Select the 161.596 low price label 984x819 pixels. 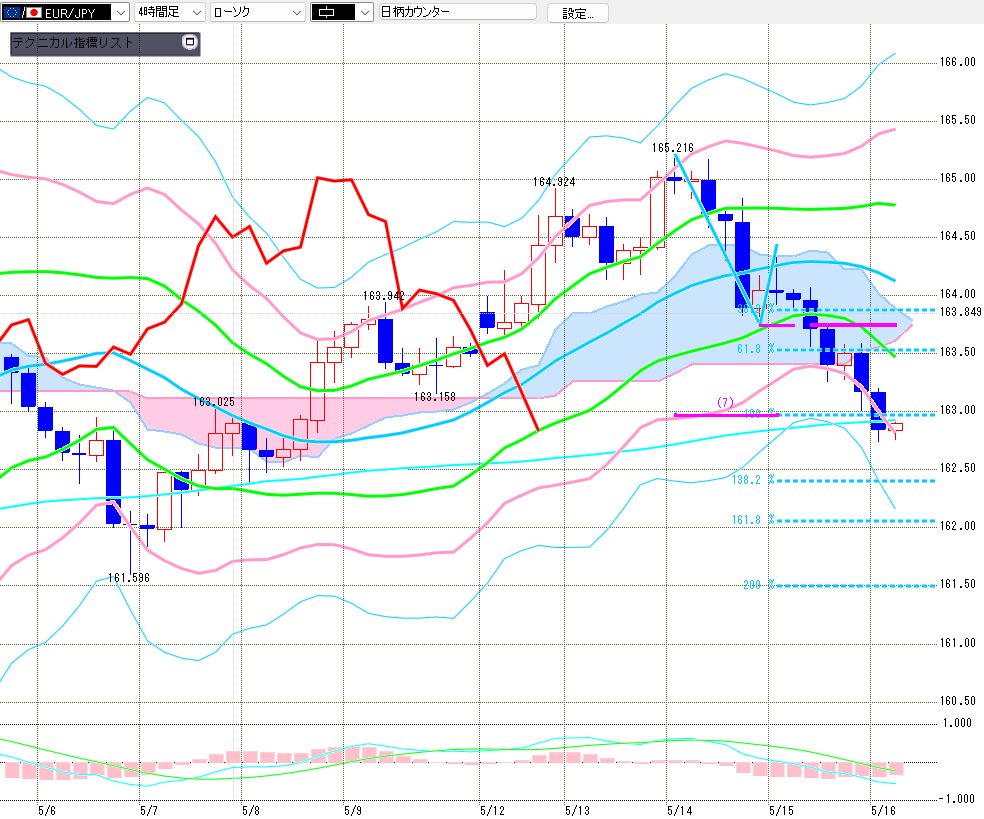point(129,577)
